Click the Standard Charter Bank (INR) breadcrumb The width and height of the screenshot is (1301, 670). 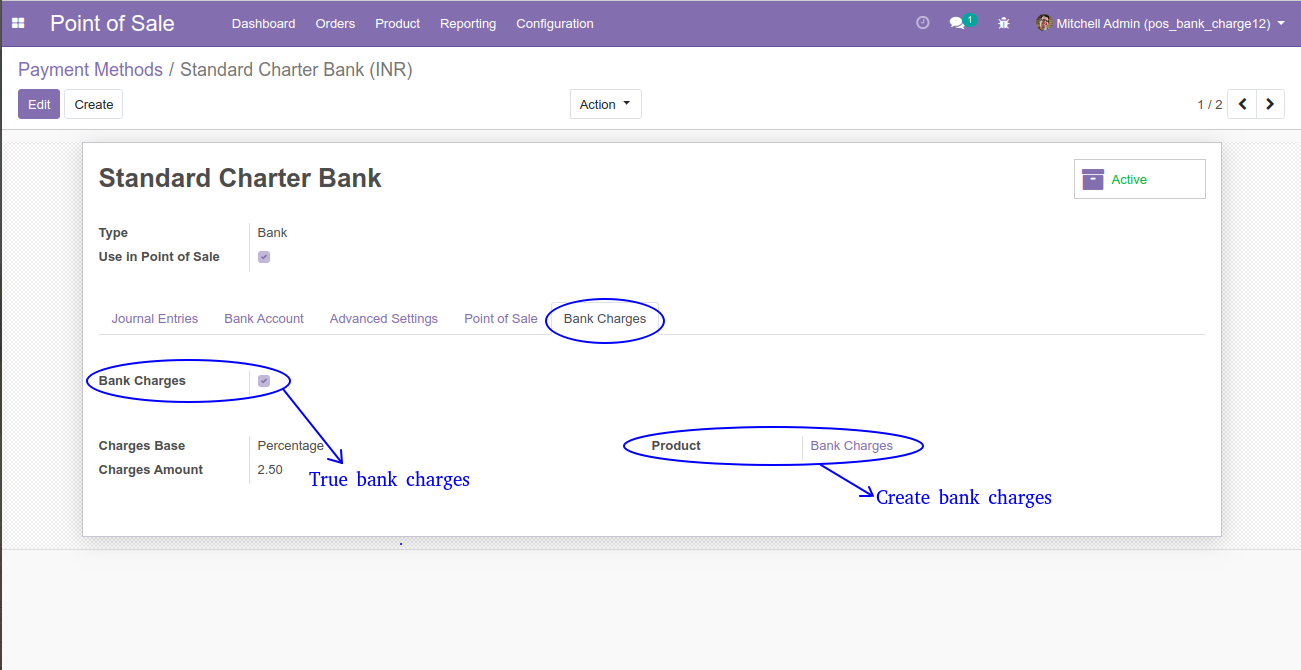(x=296, y=70)
